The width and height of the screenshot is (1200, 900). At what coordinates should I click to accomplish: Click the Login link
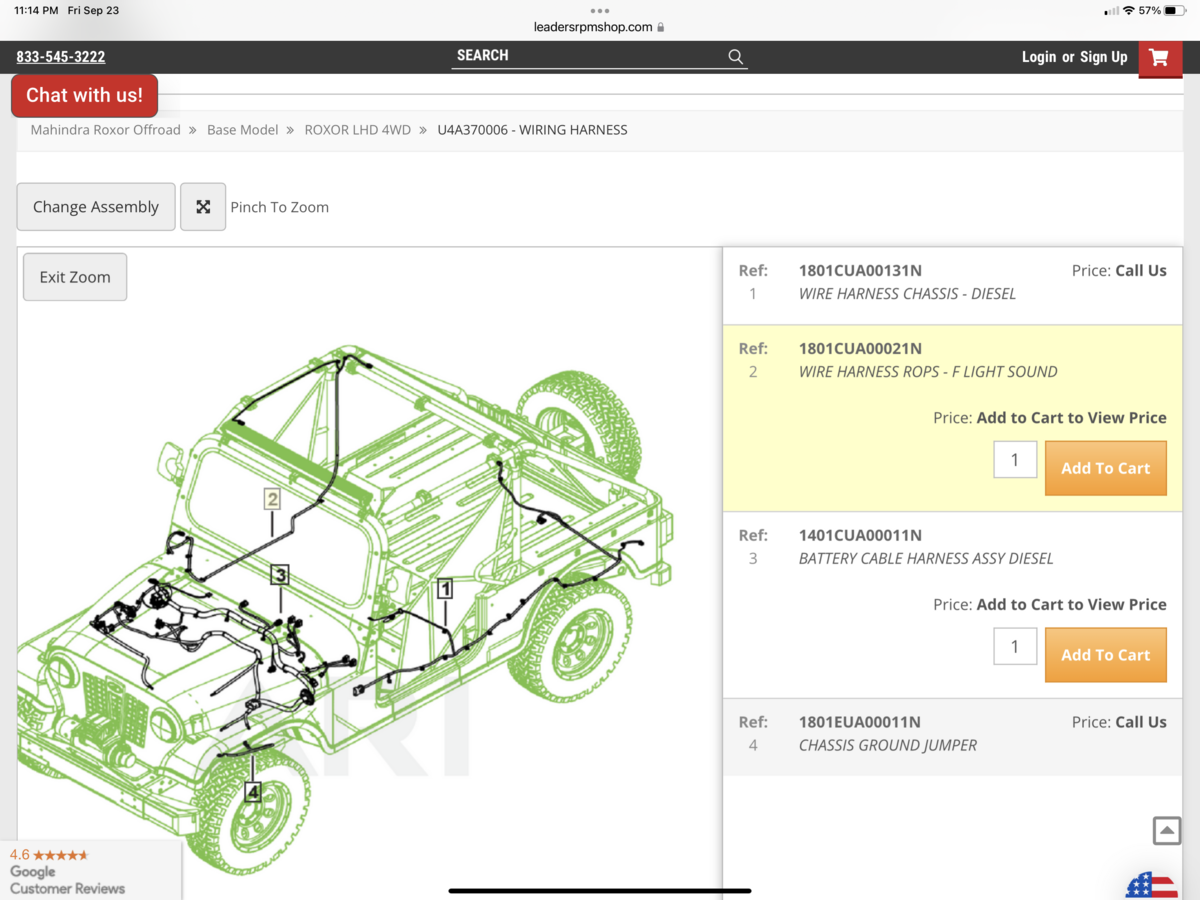pos(1038,57)
